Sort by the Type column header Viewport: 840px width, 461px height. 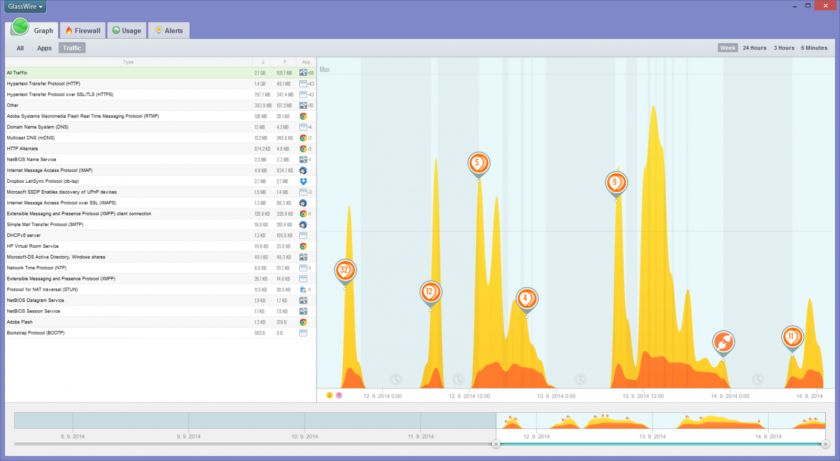pyautogui.click(x=128, y=62)
